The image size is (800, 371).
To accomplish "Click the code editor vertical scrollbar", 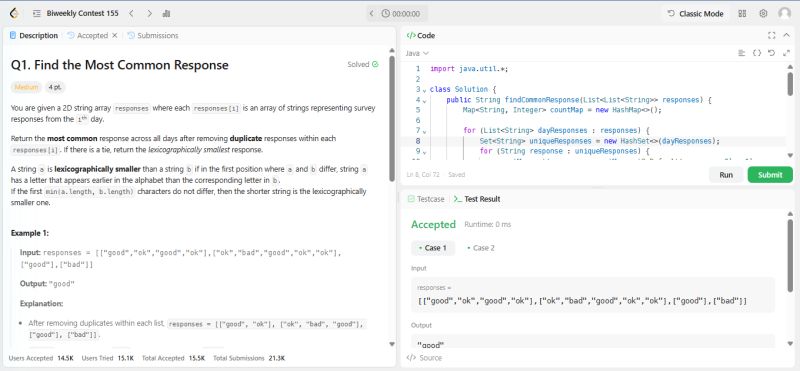I will (x=790, y=84).
